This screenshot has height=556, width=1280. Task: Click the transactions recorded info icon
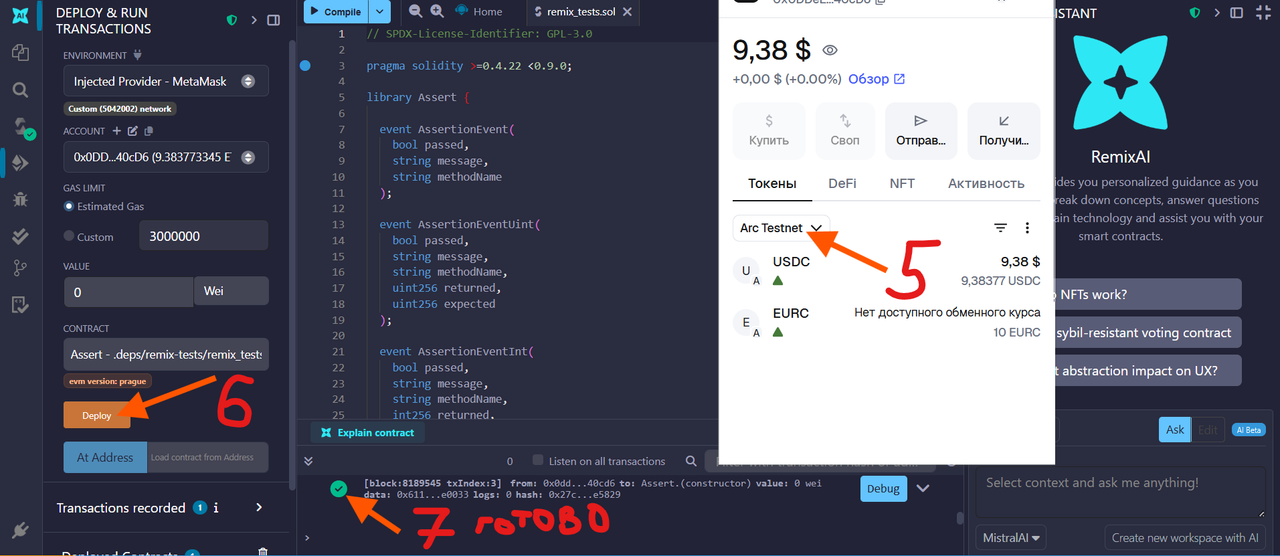point(216,508)
